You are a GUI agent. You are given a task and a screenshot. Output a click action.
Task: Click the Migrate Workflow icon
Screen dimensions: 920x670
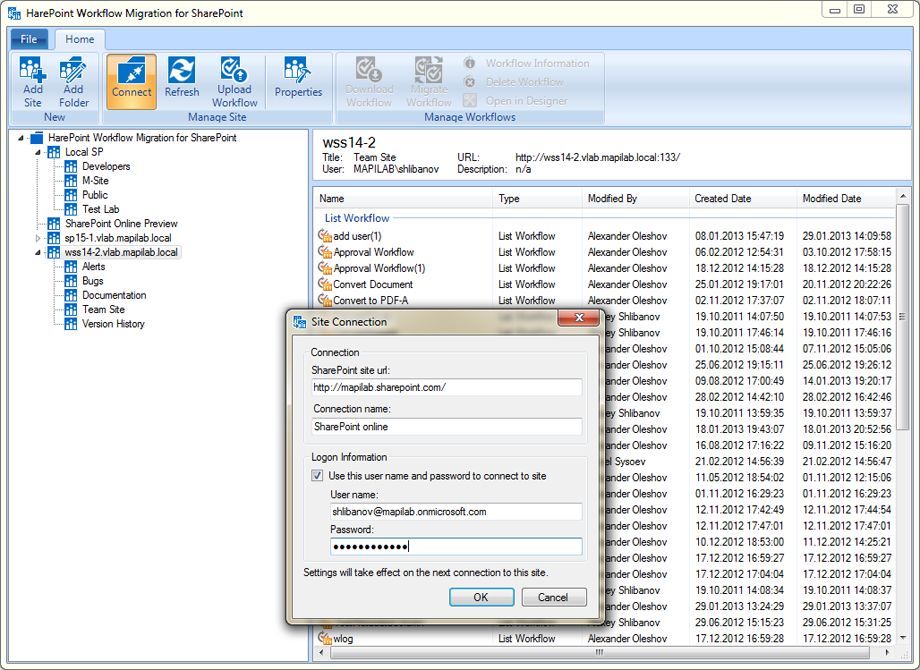429,69
